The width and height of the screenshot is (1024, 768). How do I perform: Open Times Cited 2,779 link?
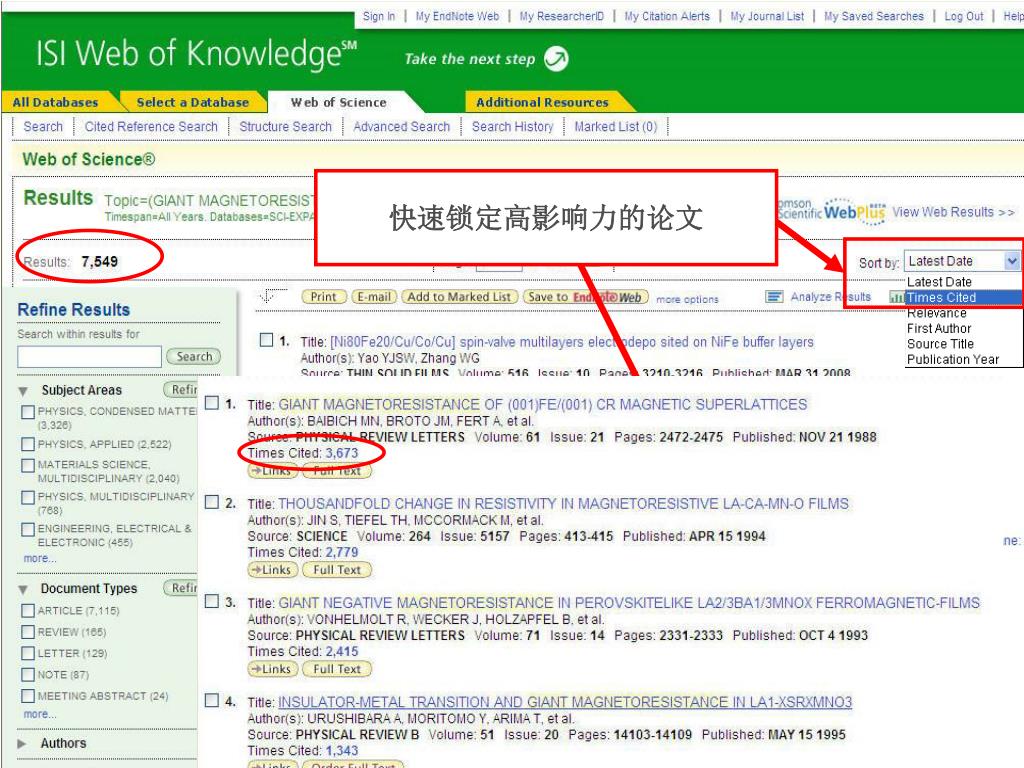coord(342,552)
